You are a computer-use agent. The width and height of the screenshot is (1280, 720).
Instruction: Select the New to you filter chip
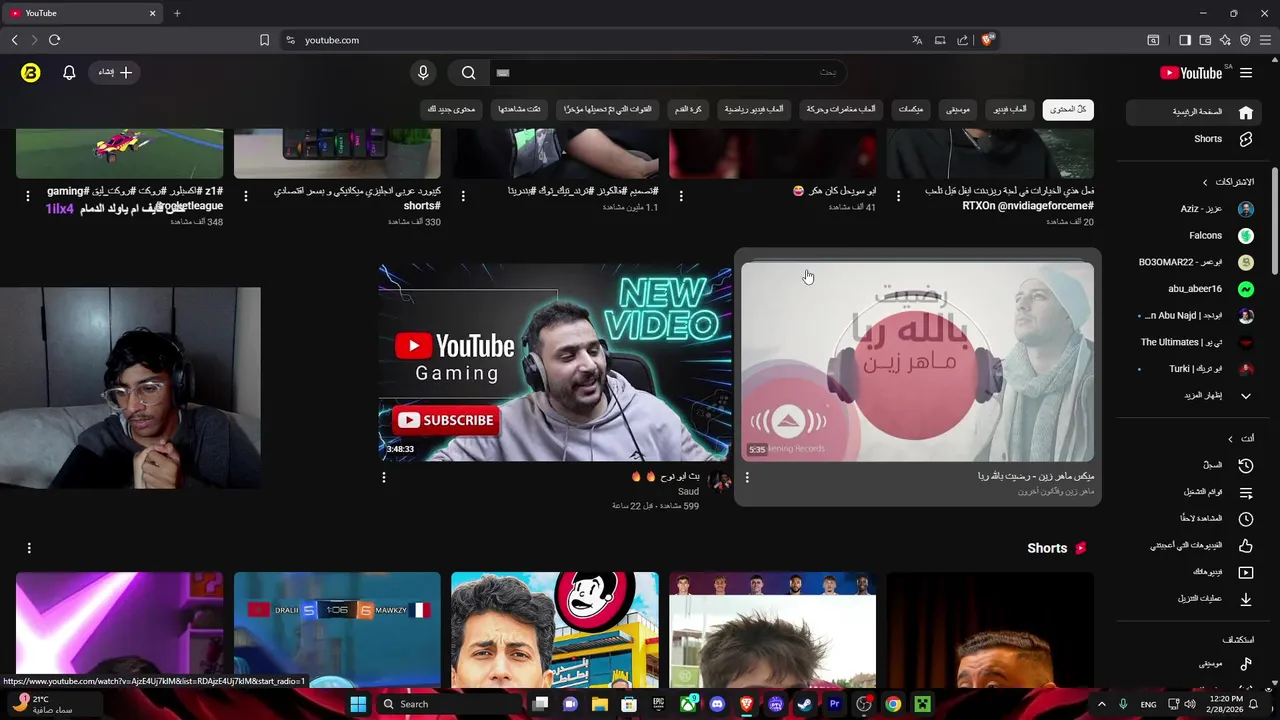[x=452, y=109]
